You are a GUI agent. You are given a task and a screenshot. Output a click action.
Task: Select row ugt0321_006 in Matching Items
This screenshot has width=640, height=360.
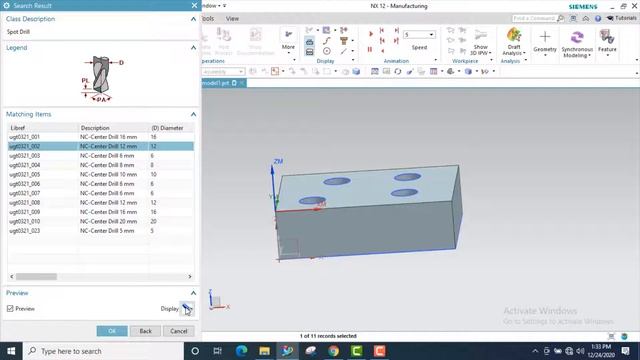pos(101,184)
